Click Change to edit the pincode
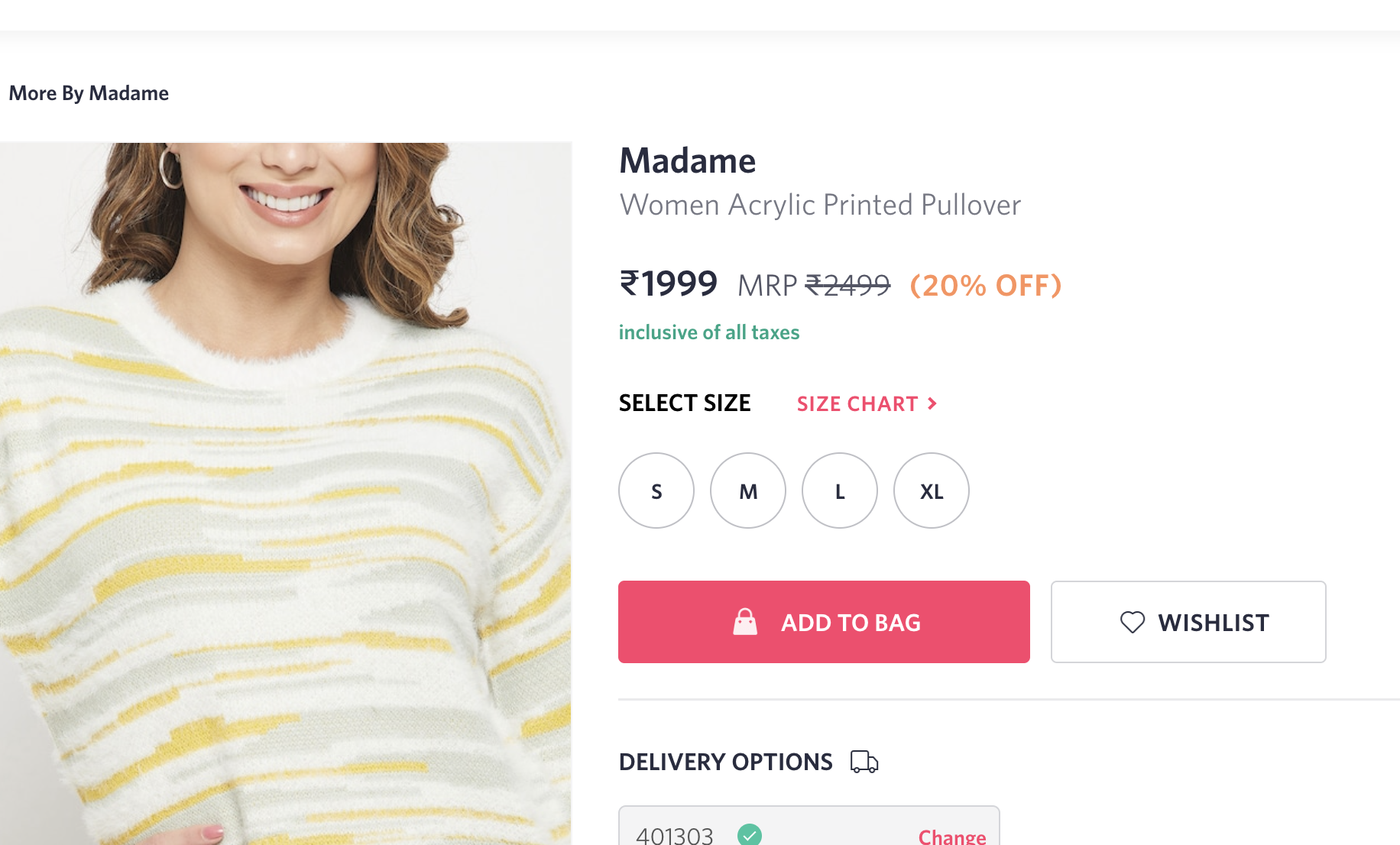The image size is (1400, 845). coord(952,836)
